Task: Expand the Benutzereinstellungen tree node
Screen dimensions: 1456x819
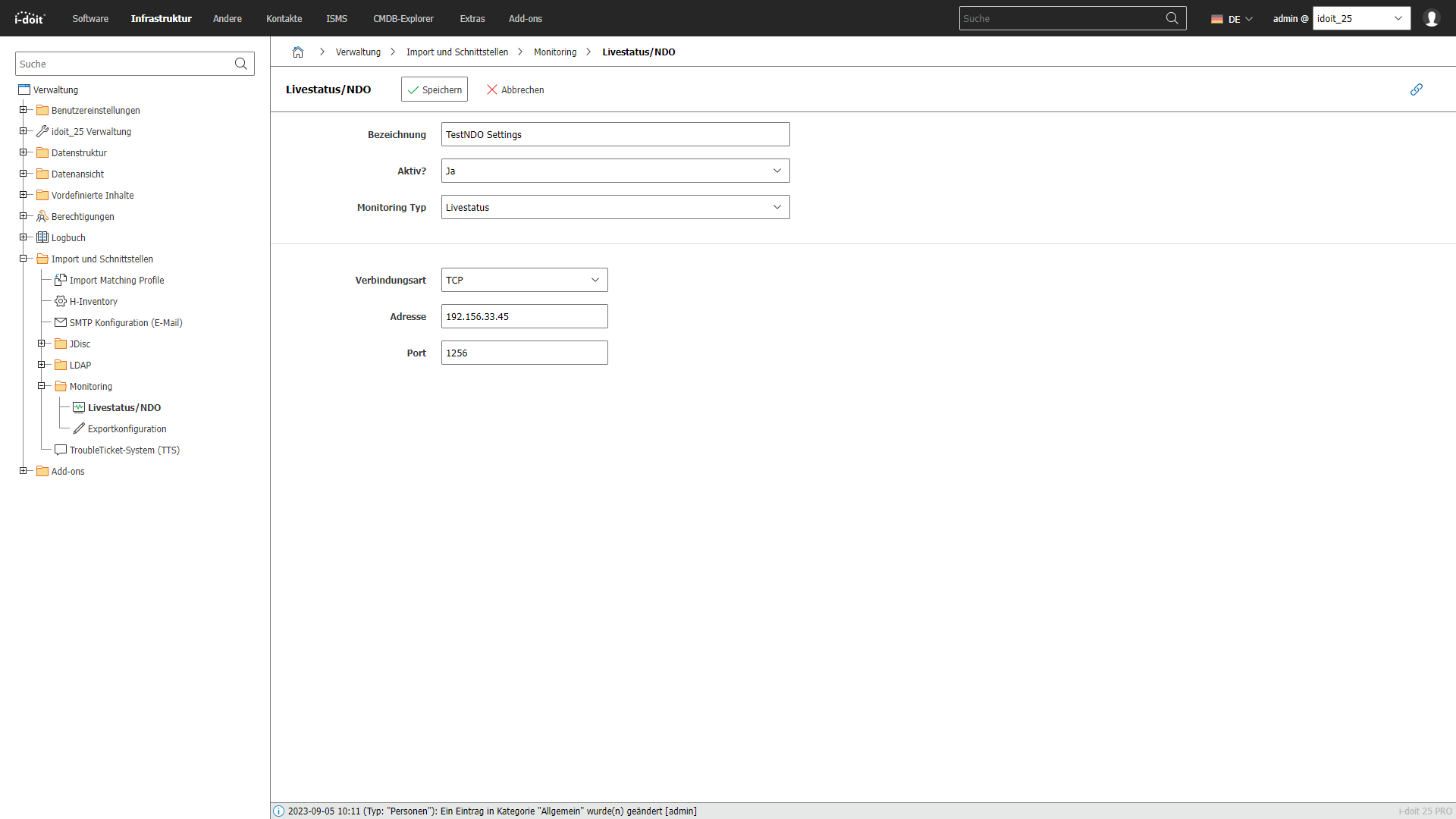Action: 24,110
